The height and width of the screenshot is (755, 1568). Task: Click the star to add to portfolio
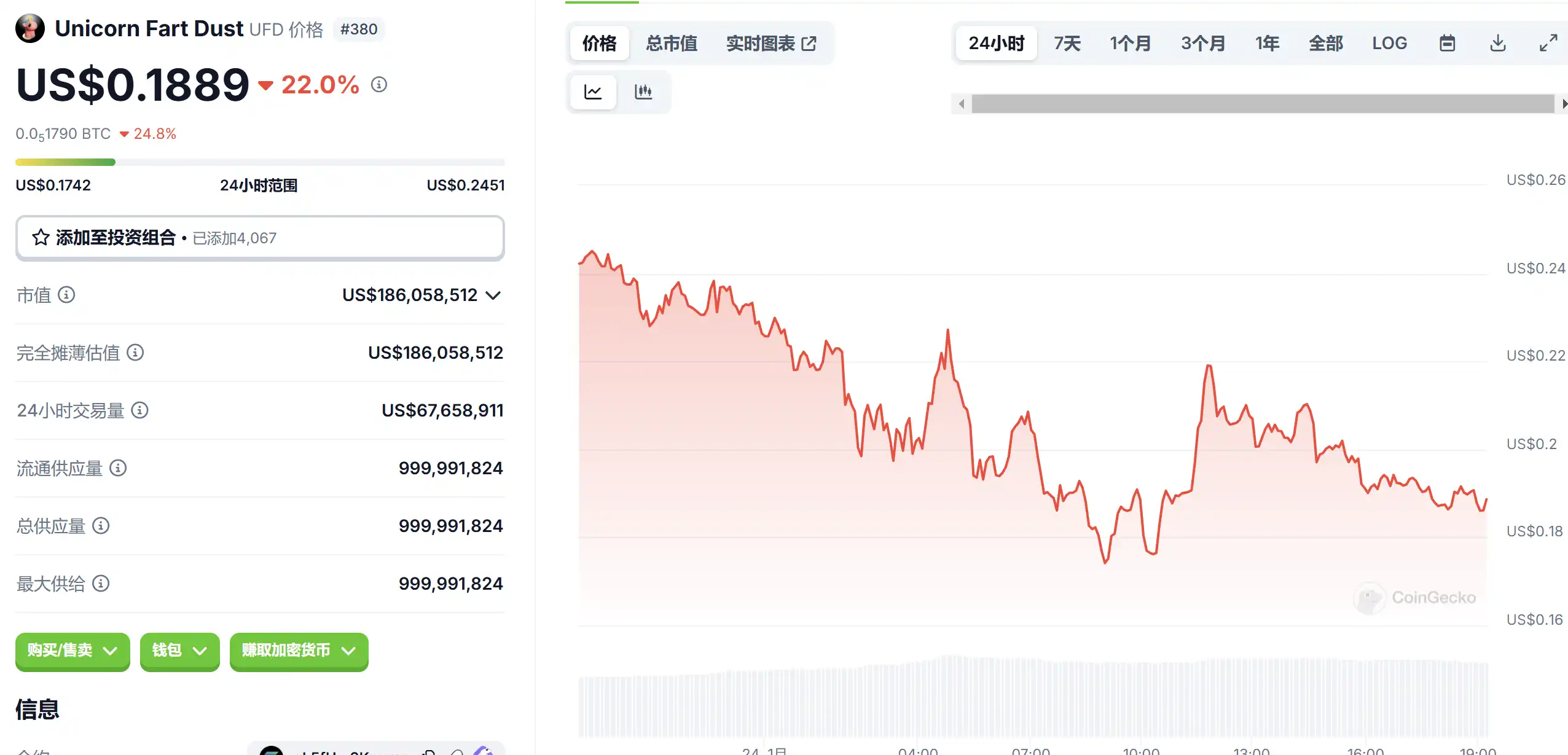41,237
